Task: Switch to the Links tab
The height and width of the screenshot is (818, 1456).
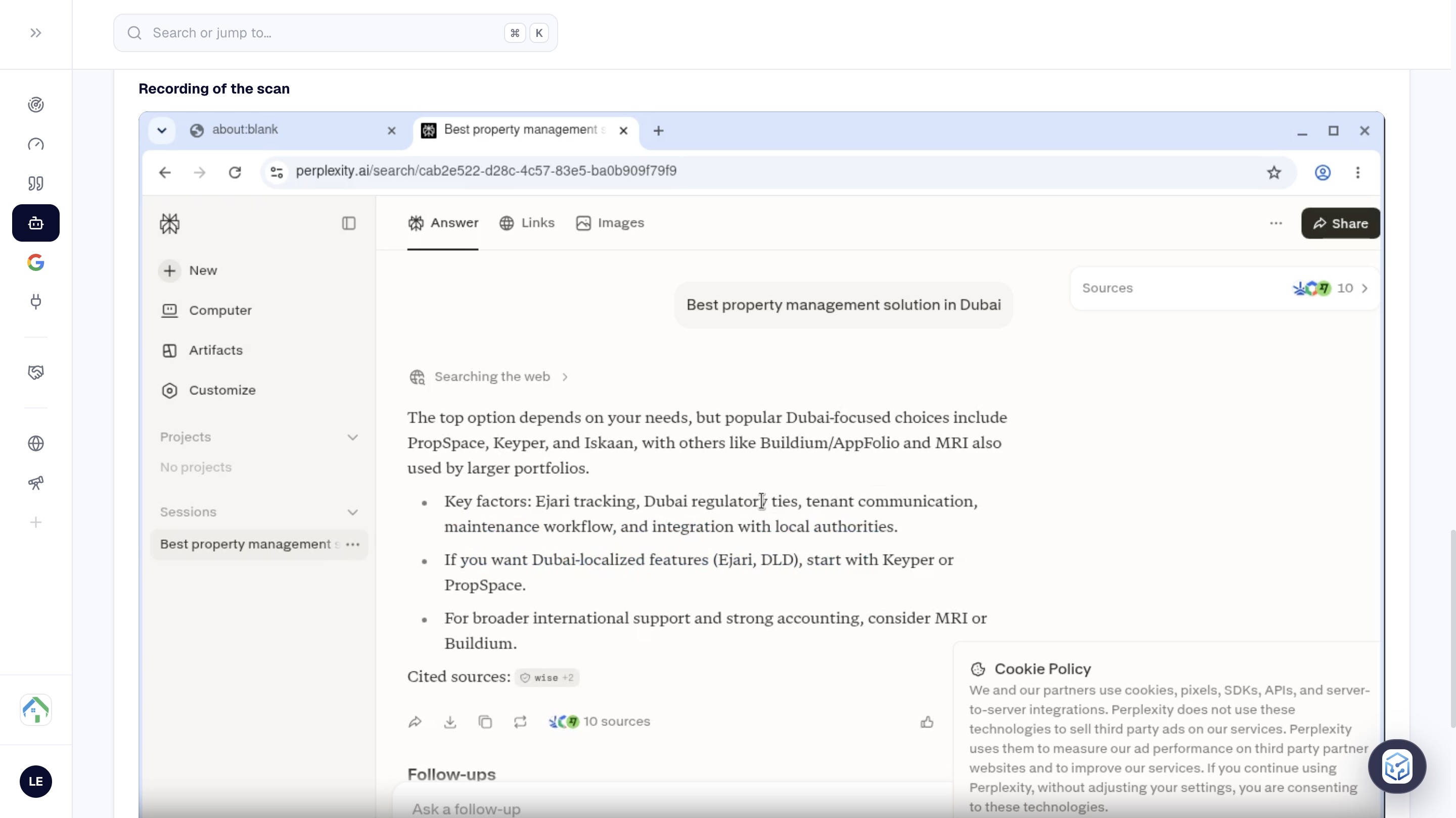Action: [x=527, y=223]
